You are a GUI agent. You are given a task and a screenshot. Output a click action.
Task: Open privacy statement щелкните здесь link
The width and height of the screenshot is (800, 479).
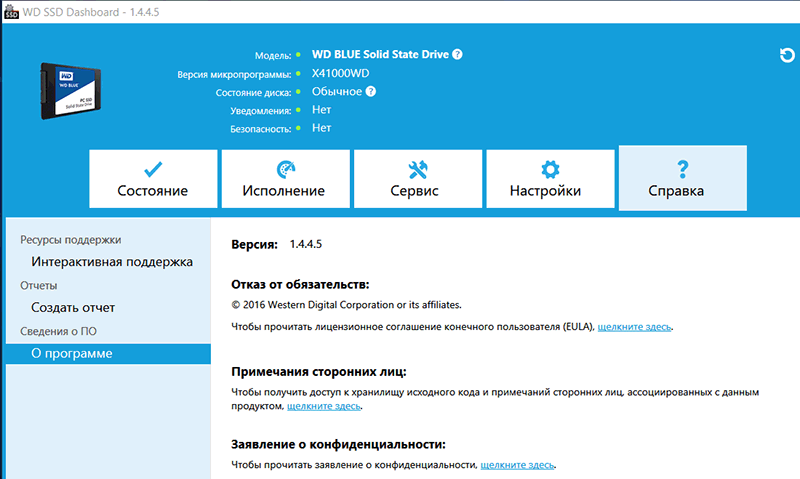click(x=517, y=465)
